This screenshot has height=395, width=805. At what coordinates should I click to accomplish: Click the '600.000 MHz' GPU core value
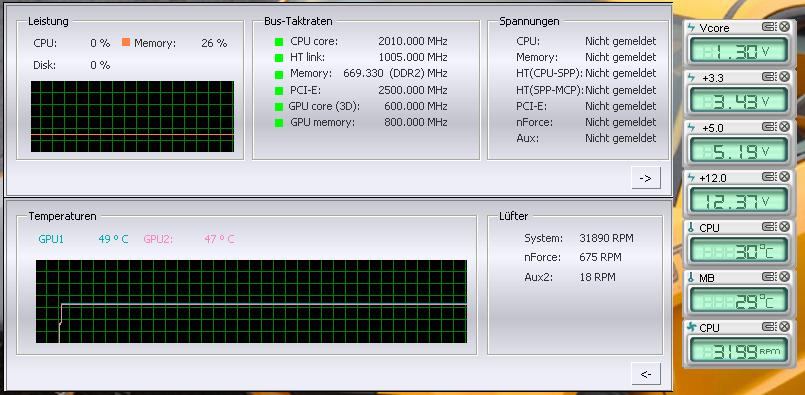[416, 106]
